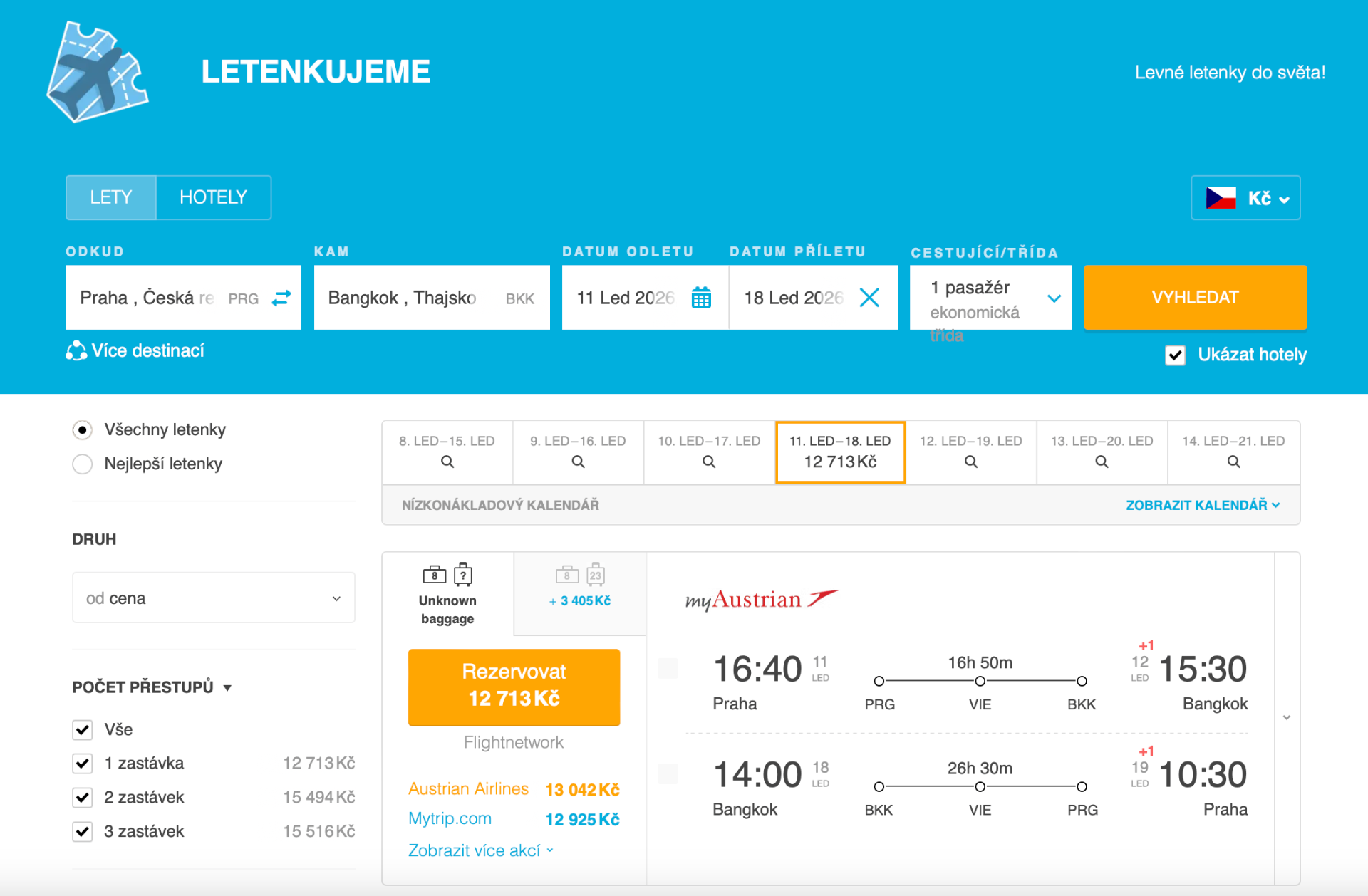Toggle the Vše stops checkbox
The width and height of the screenshot is (1368, 896).
pos(83,729)
